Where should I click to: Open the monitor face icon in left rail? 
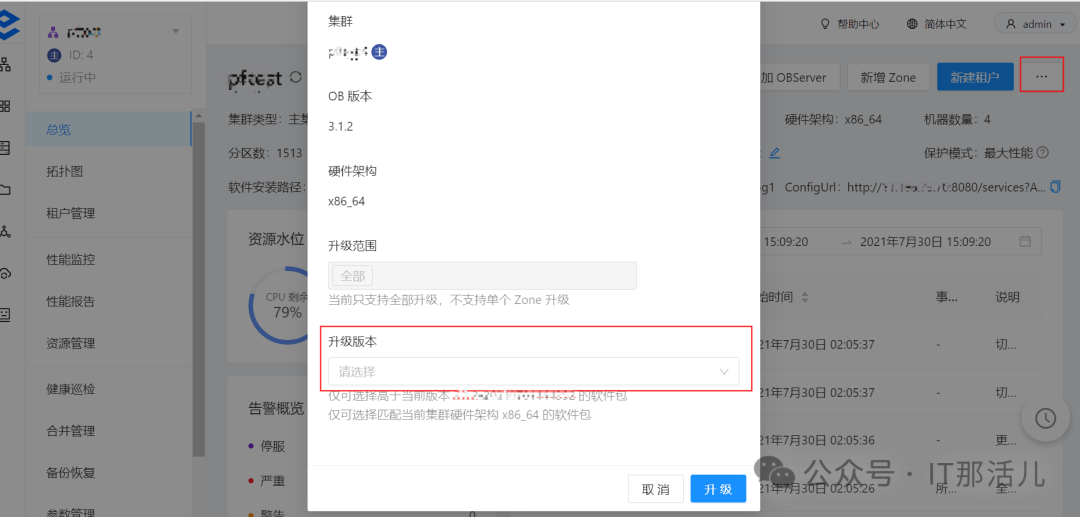click(6, 314)
